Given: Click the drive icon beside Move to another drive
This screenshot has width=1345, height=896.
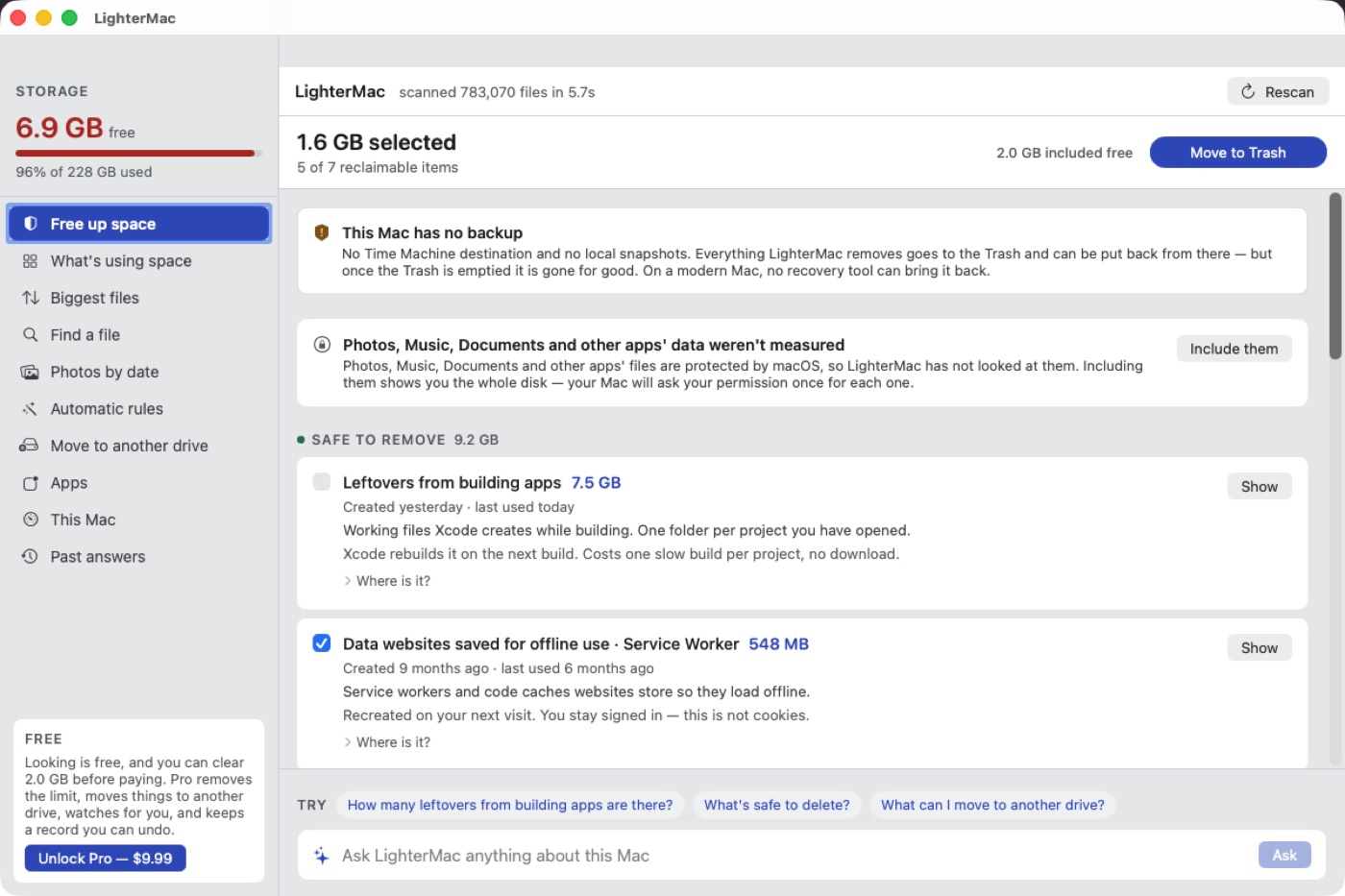Looking at the screenshot, I should pyautogui.click(x=30, y=446).
